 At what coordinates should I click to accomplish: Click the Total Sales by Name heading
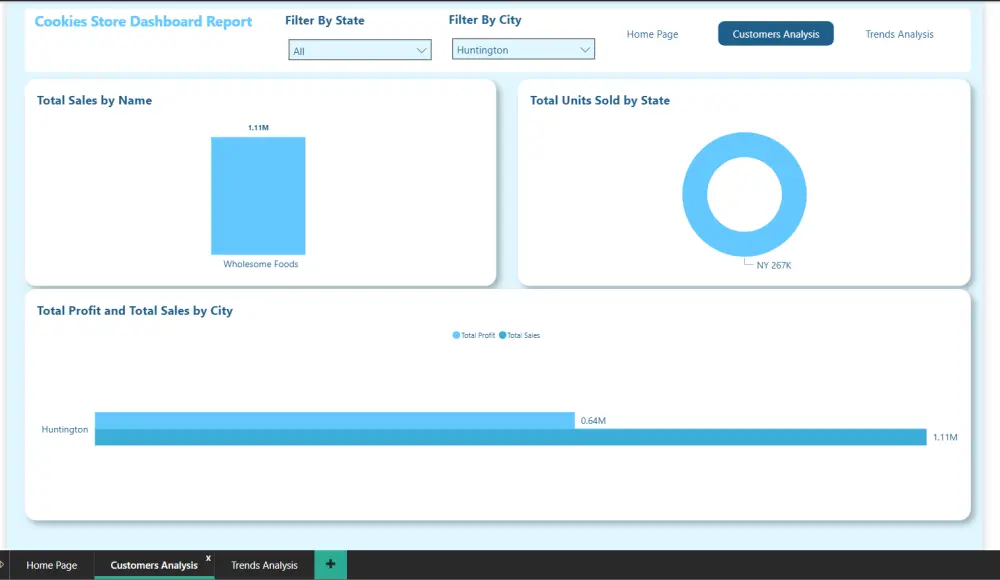[x=94, y=100]
